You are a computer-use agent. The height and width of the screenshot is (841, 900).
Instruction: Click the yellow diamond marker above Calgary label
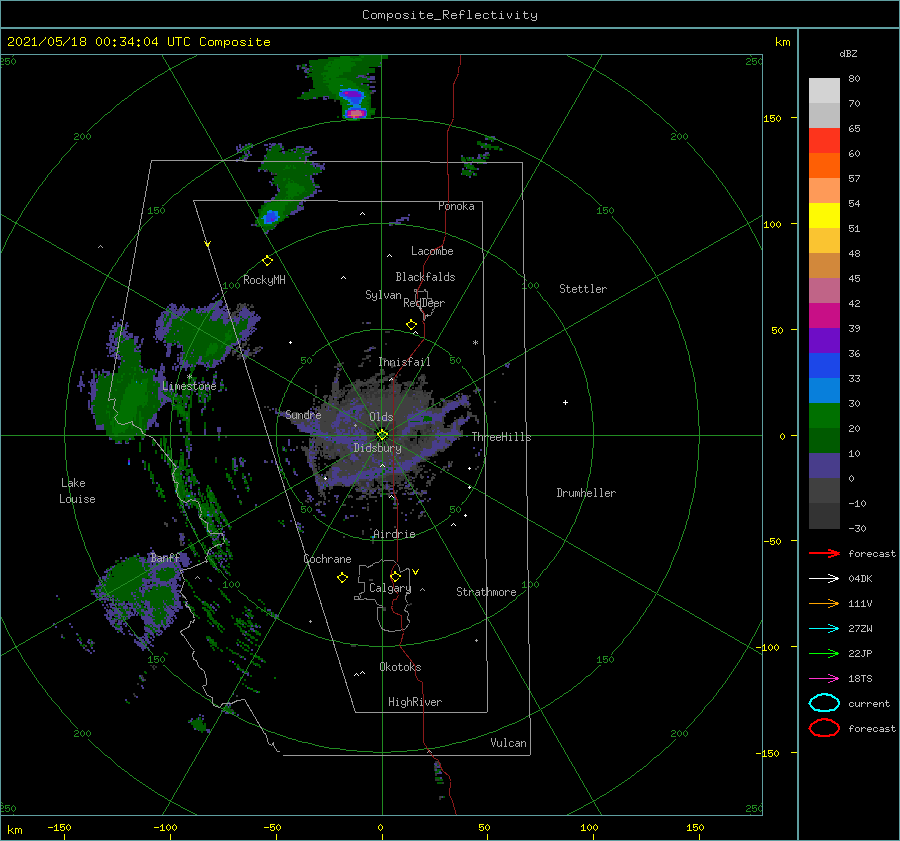click(395, 576)
